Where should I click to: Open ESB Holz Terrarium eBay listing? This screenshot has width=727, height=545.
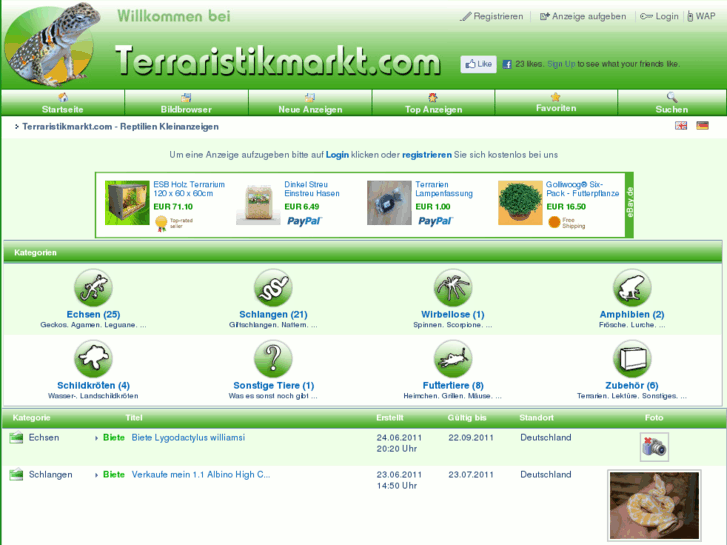click(189, 189)
